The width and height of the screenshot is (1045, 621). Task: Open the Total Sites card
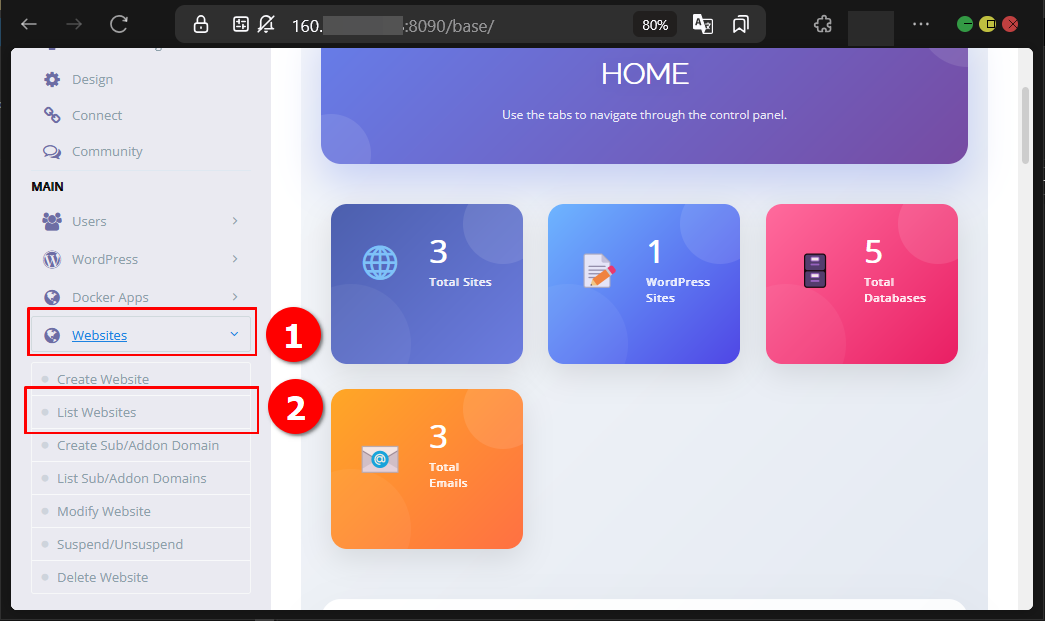tap(427, 284)
